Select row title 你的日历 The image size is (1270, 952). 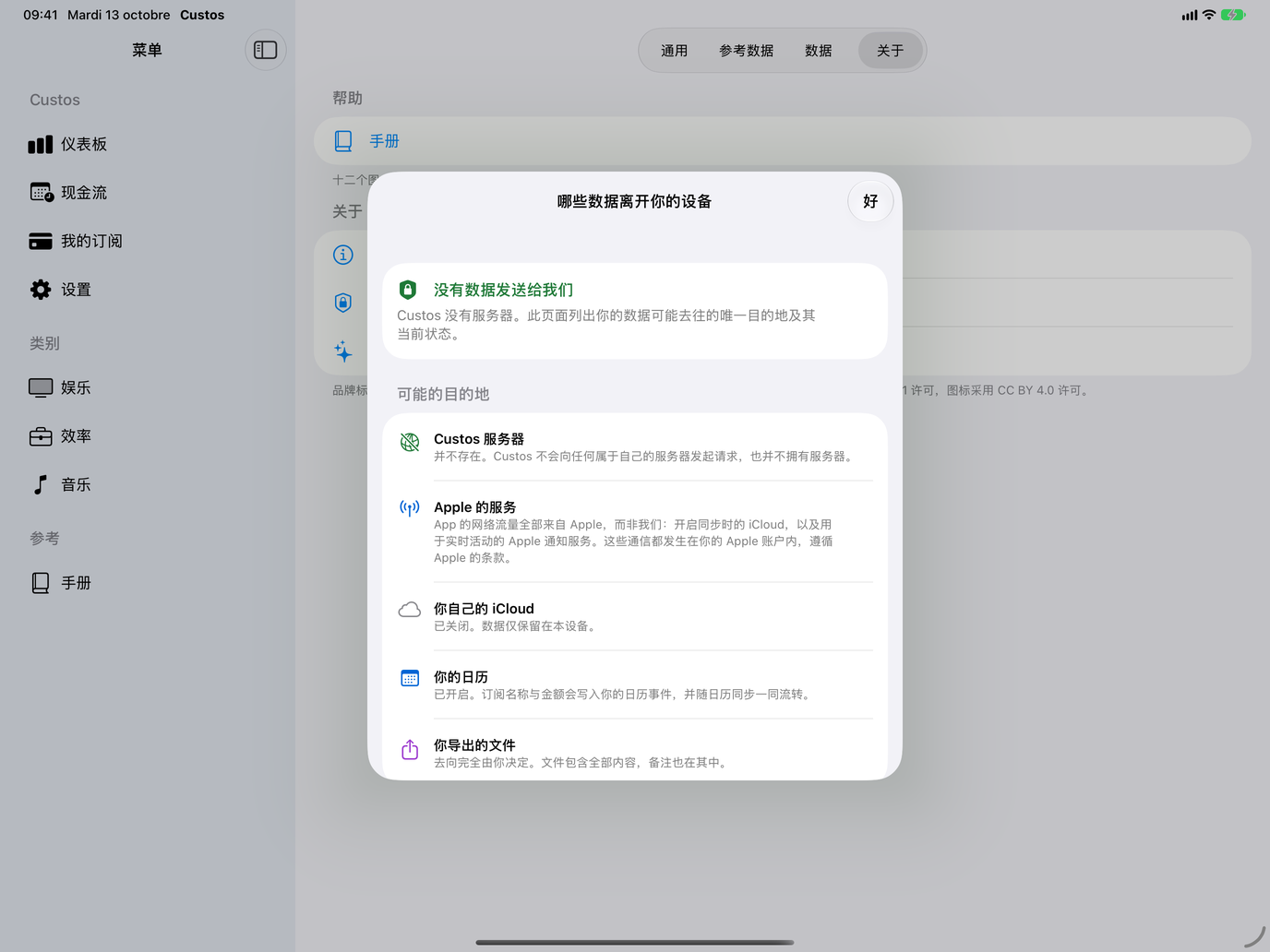[461, 677]
